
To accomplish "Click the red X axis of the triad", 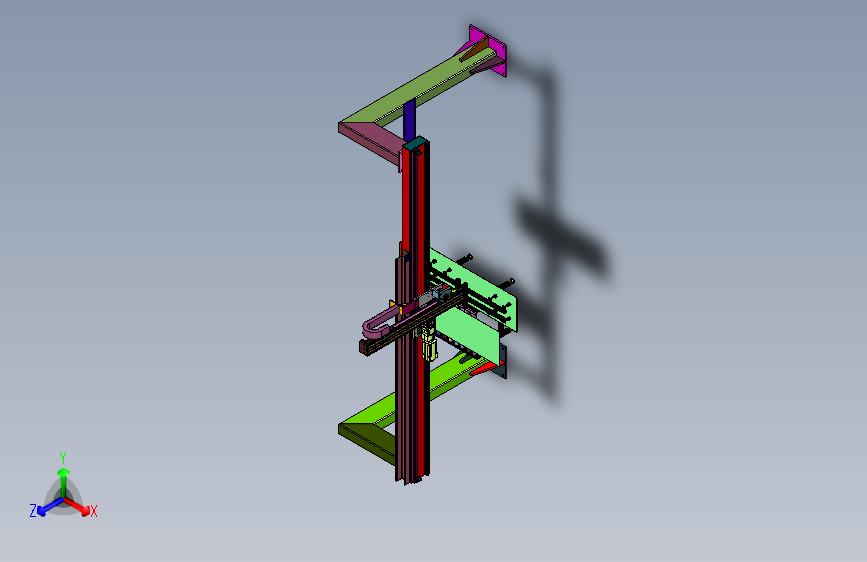I will point(77,506).
